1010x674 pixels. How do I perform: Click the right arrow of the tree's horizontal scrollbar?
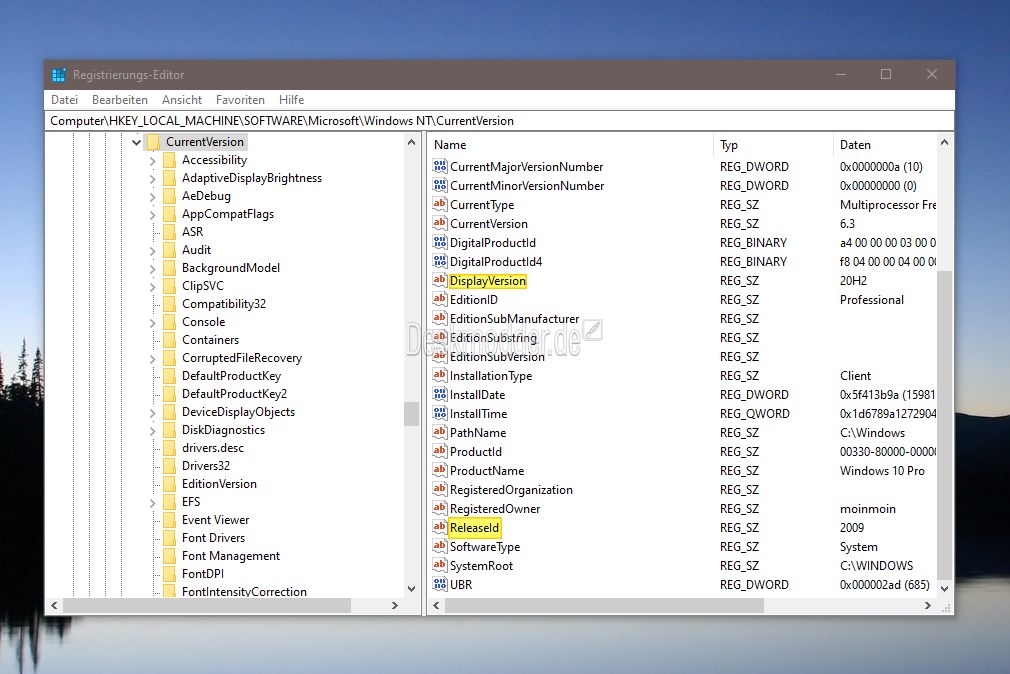pos(395,606)
